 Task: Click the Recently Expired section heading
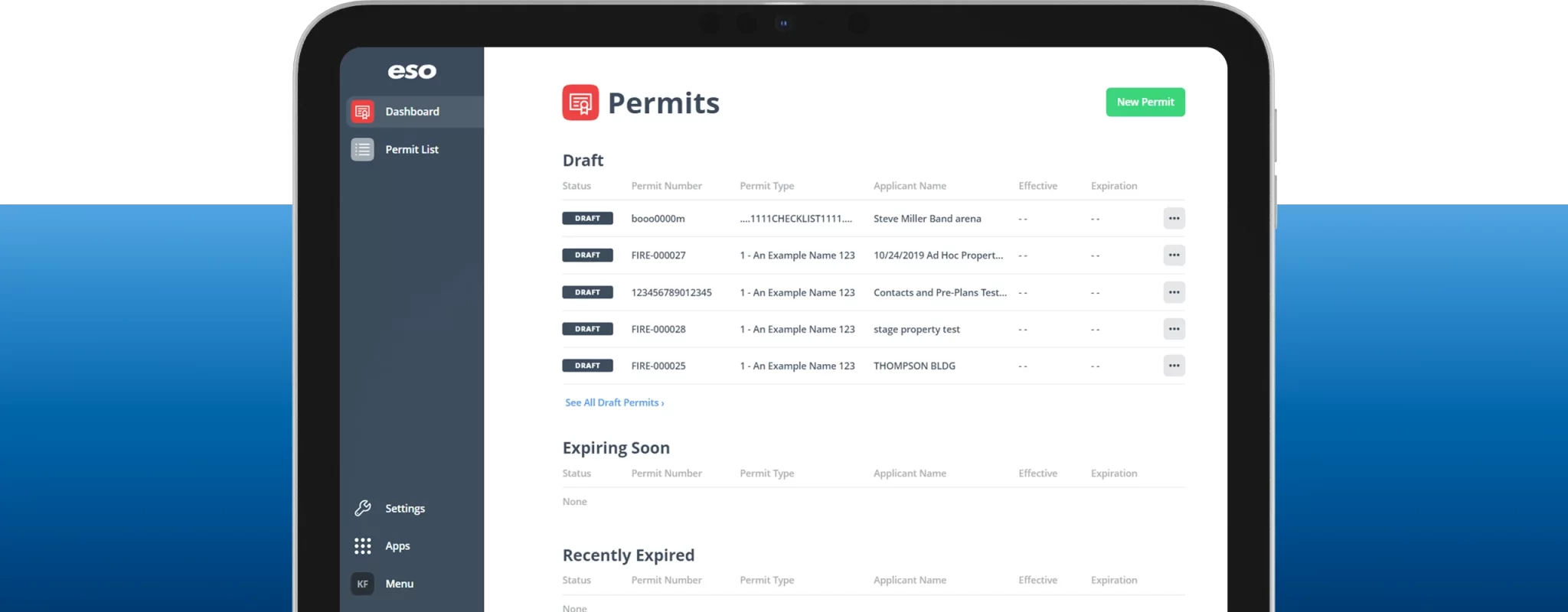click(629, 555)
